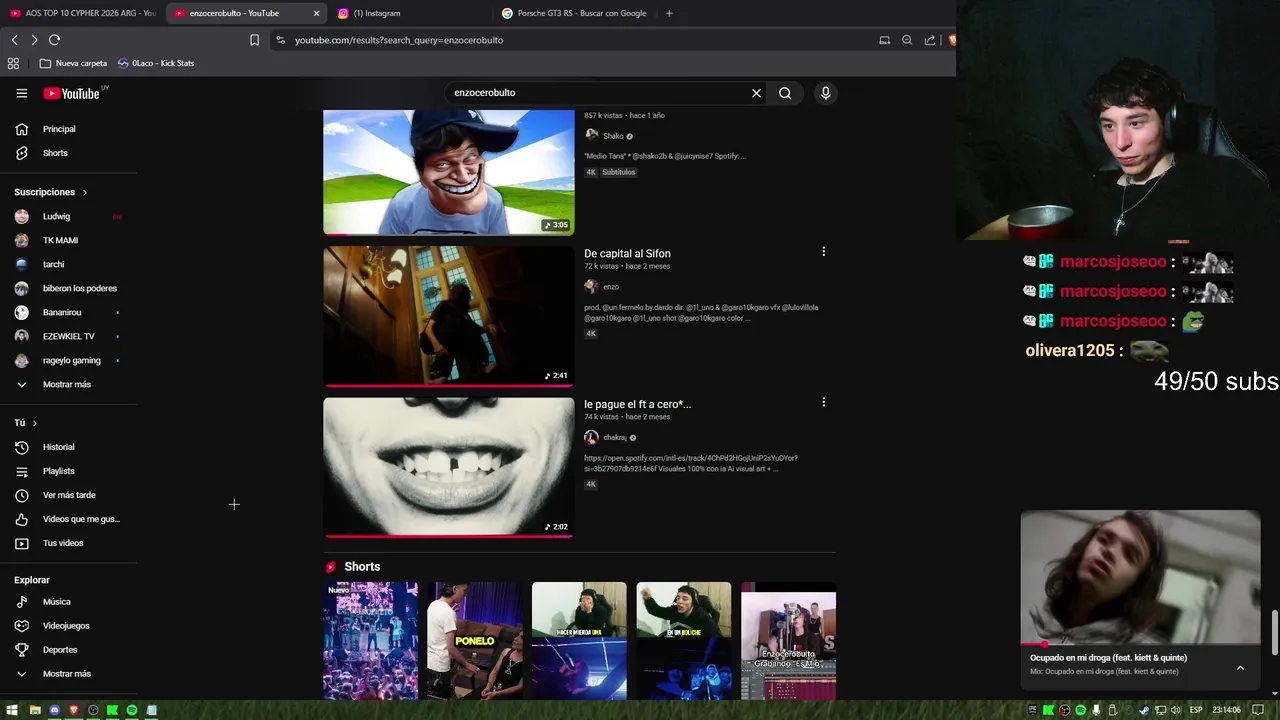Viewport: 1280px width, 720px height.
Task: Click the browser address bar URL
Action: click(x=399, y=40)
